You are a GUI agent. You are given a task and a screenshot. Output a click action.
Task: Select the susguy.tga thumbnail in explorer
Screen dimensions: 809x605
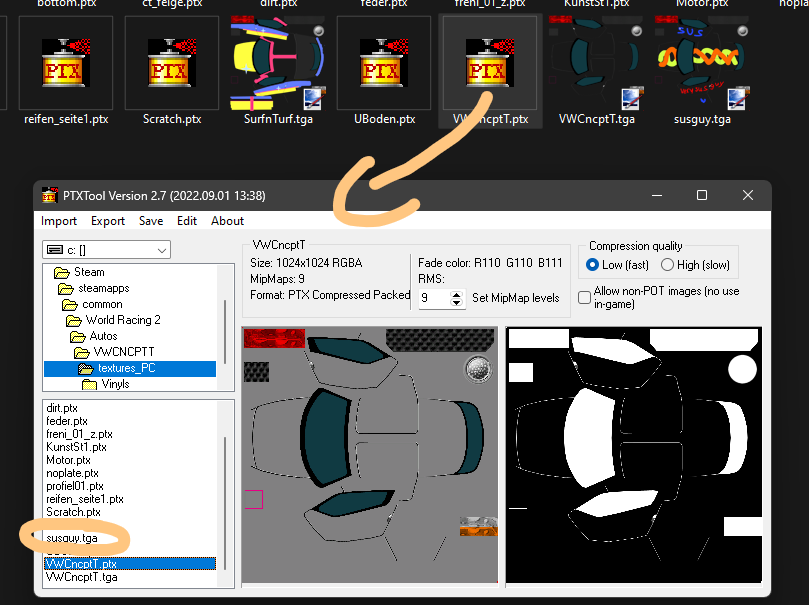tap(702, 62)
